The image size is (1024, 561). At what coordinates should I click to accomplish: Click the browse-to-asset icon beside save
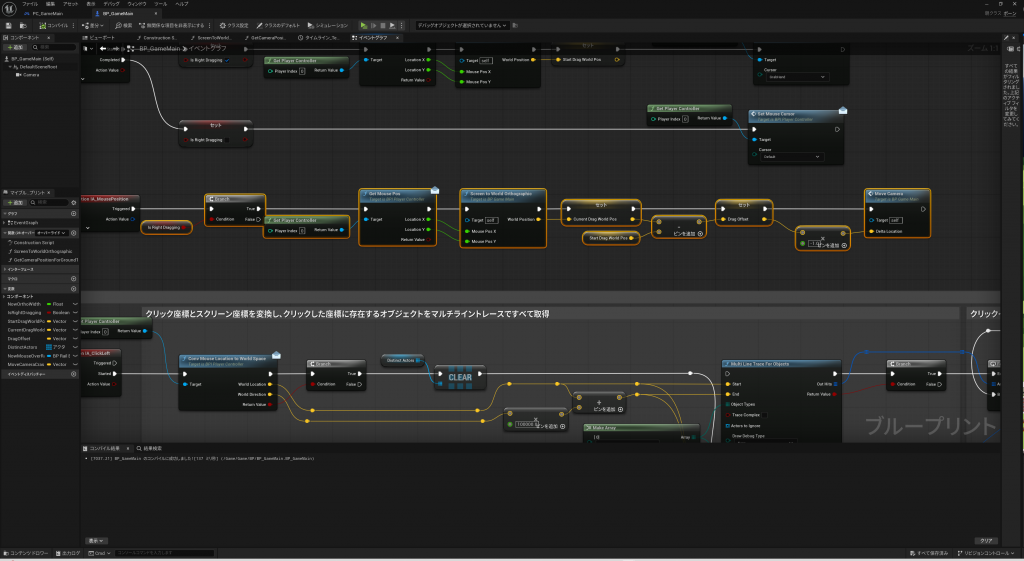pos(23,25)
